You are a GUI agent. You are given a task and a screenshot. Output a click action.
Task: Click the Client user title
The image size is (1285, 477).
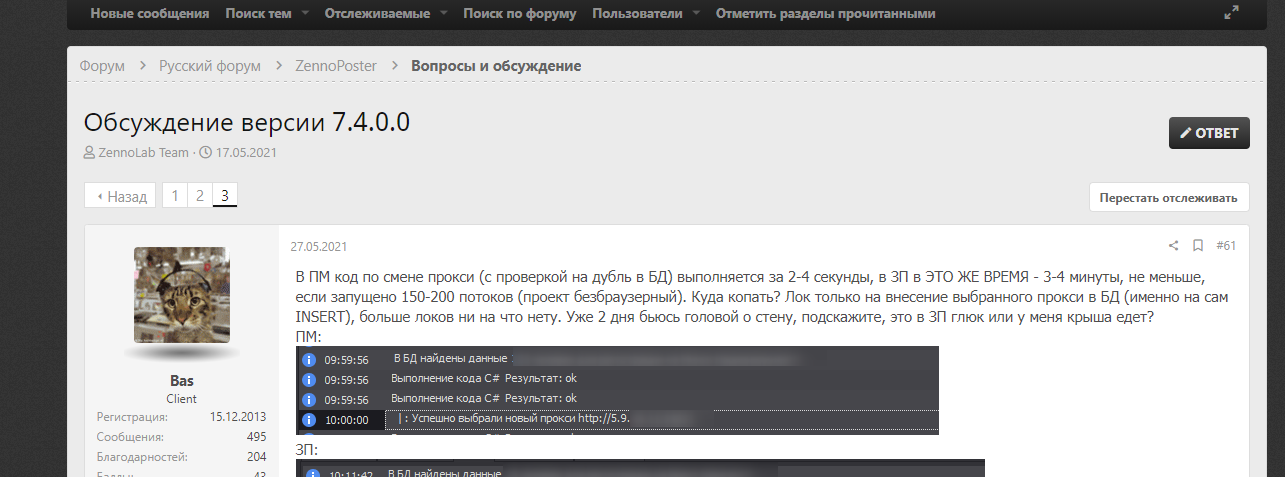(181, 398)
